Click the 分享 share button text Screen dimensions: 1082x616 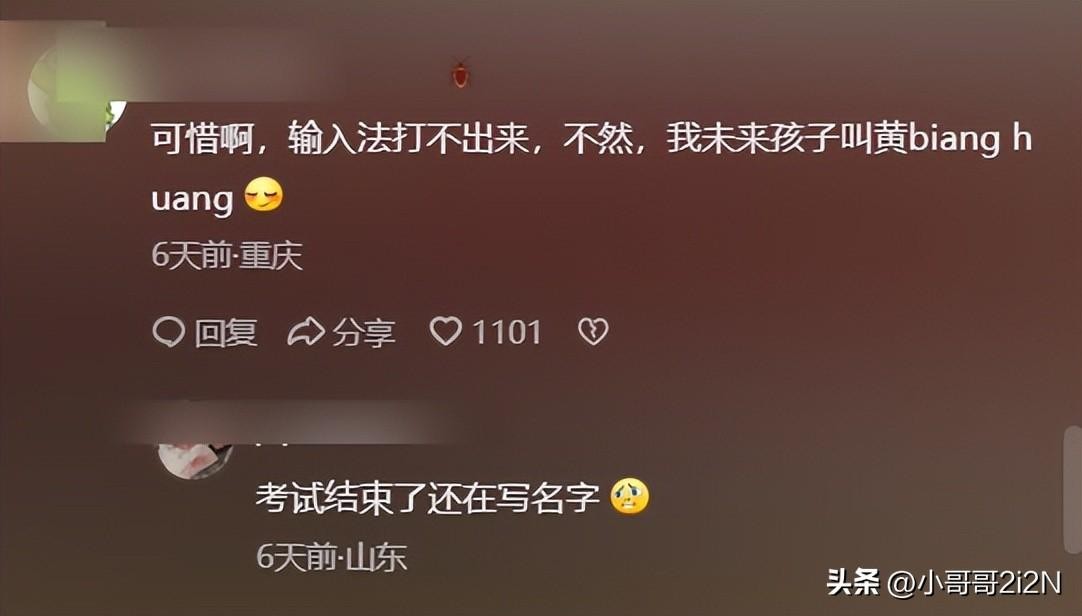click(x=364, y=332)
